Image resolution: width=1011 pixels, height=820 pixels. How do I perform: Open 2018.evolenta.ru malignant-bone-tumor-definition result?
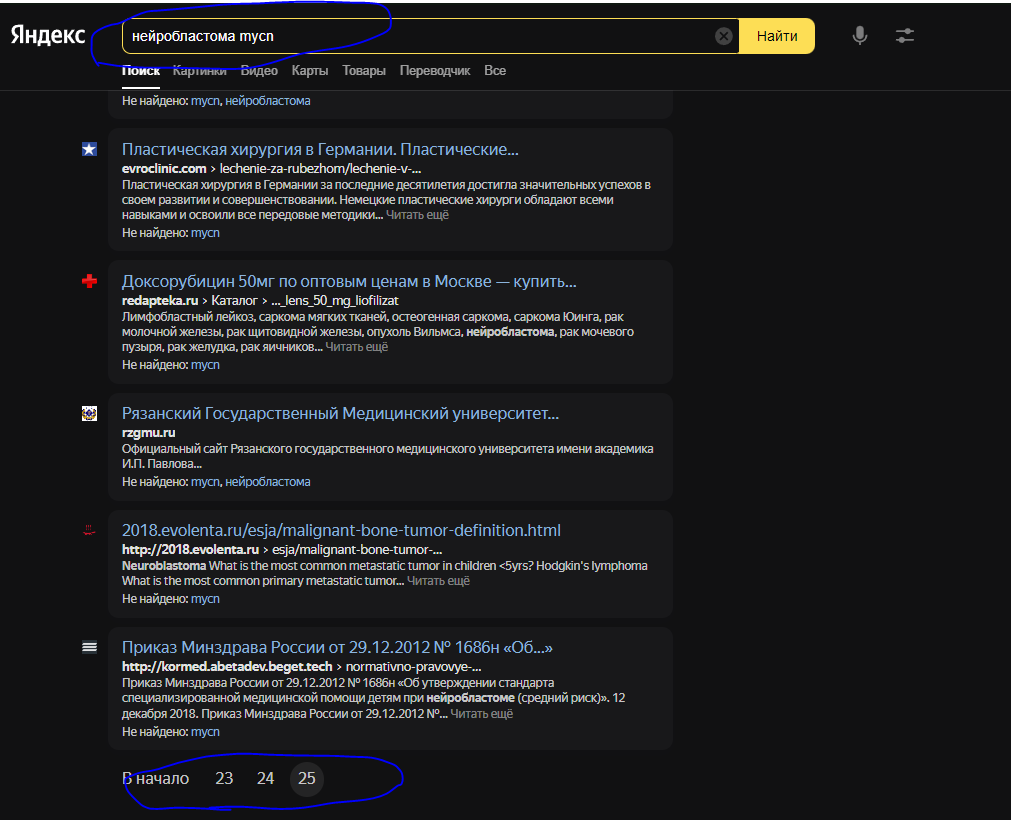(x=341, y=531)
